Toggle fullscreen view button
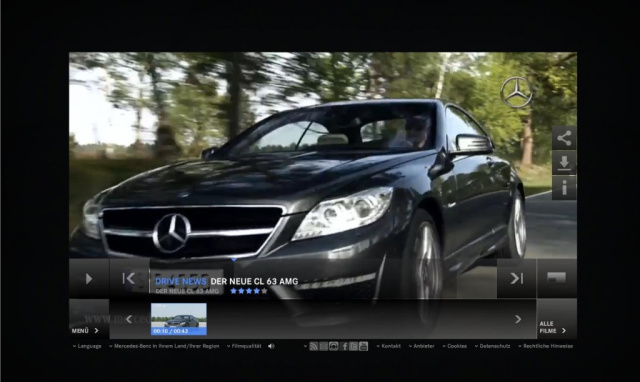640x382 pixels. coord(556,279)
